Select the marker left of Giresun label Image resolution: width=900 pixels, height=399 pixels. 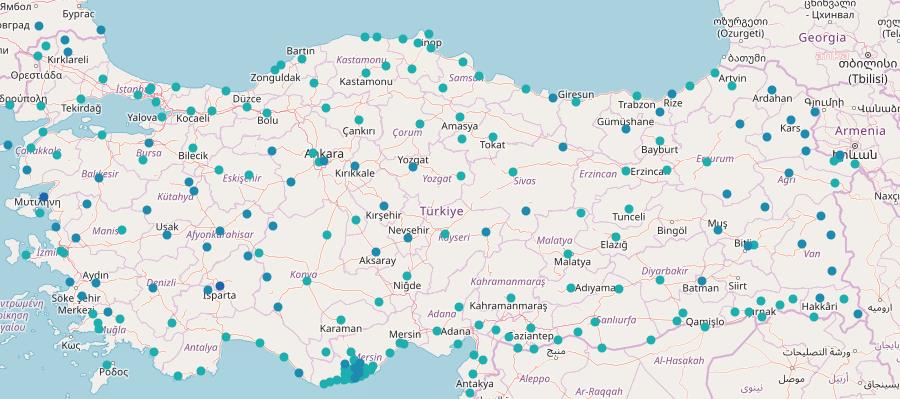pos(553,98)
